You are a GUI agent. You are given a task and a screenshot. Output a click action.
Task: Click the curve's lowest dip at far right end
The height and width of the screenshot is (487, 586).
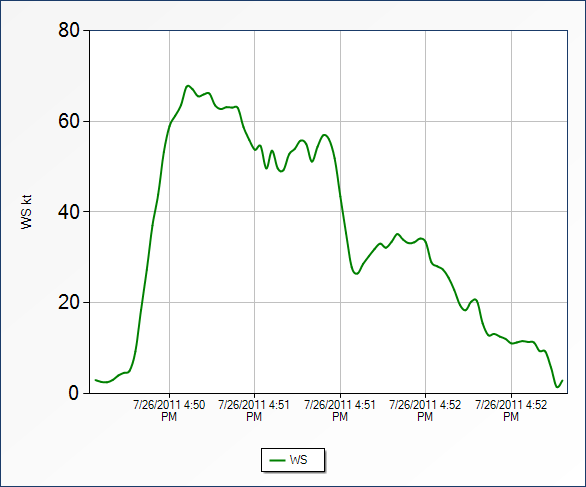(557, 387)
